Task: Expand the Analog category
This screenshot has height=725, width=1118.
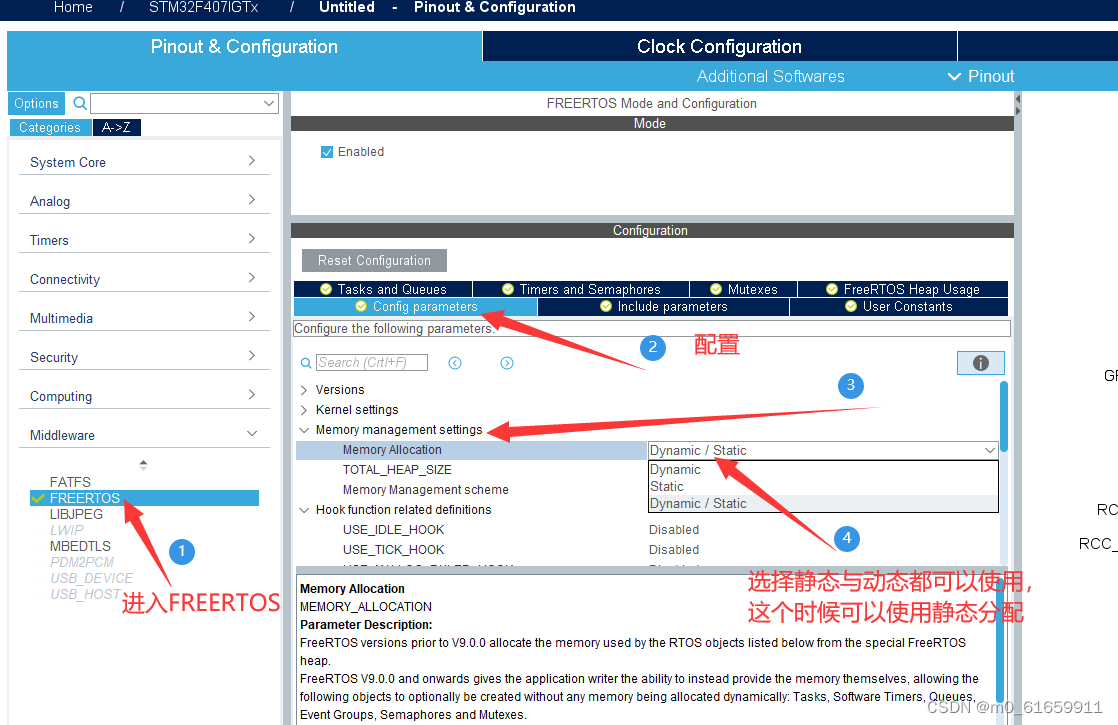Action: click(x=252, y=200)
